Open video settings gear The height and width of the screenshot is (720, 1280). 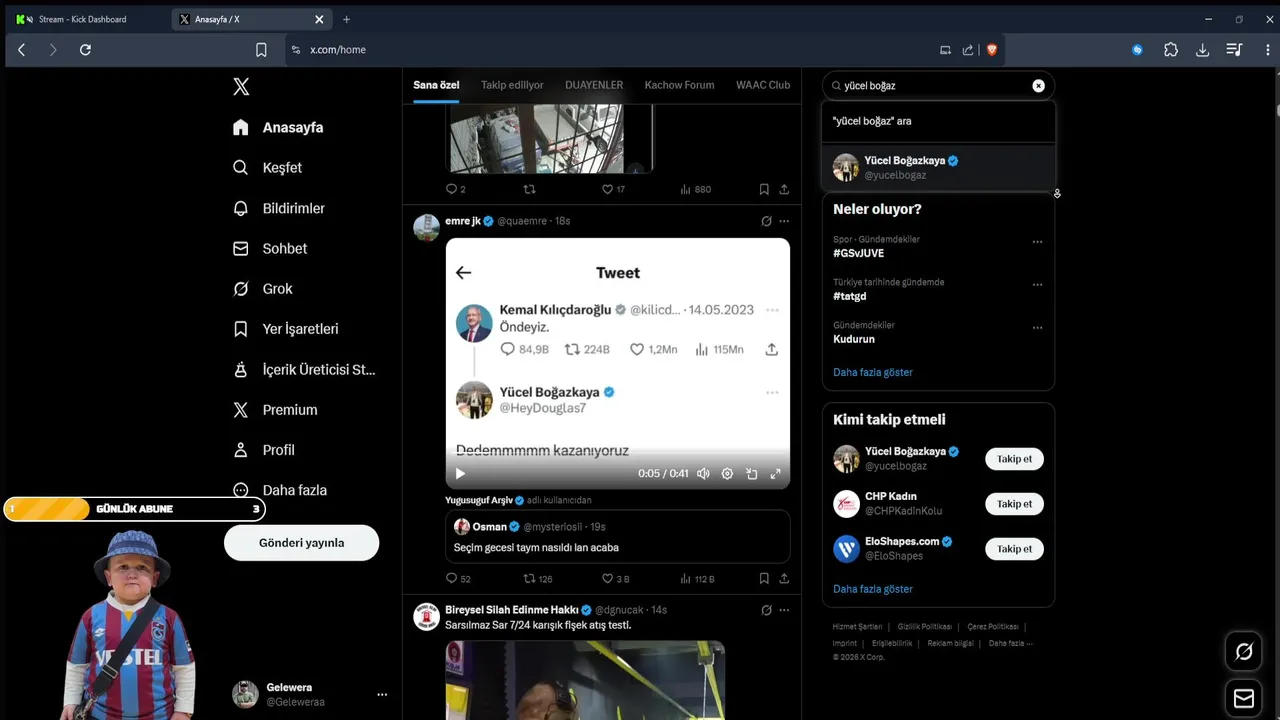[727, 474]
